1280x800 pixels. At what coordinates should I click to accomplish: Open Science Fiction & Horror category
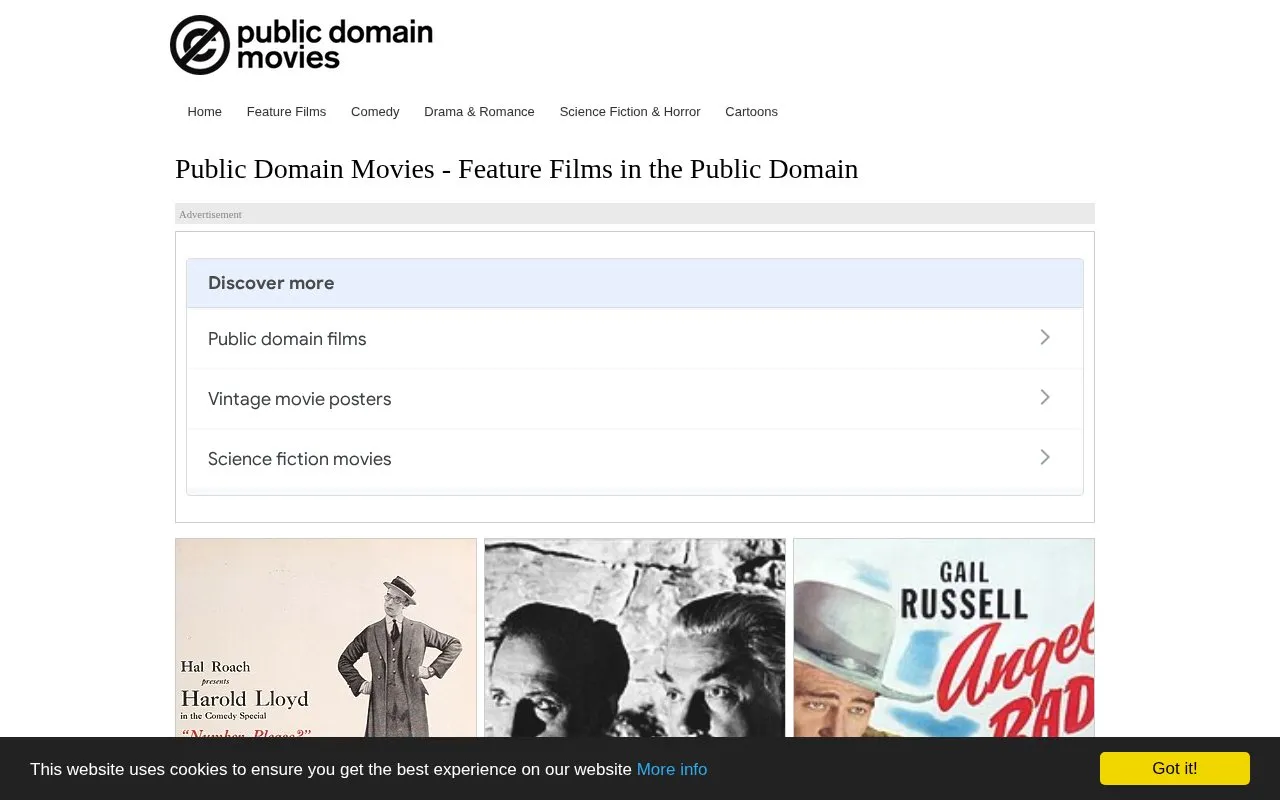(630, 112)
